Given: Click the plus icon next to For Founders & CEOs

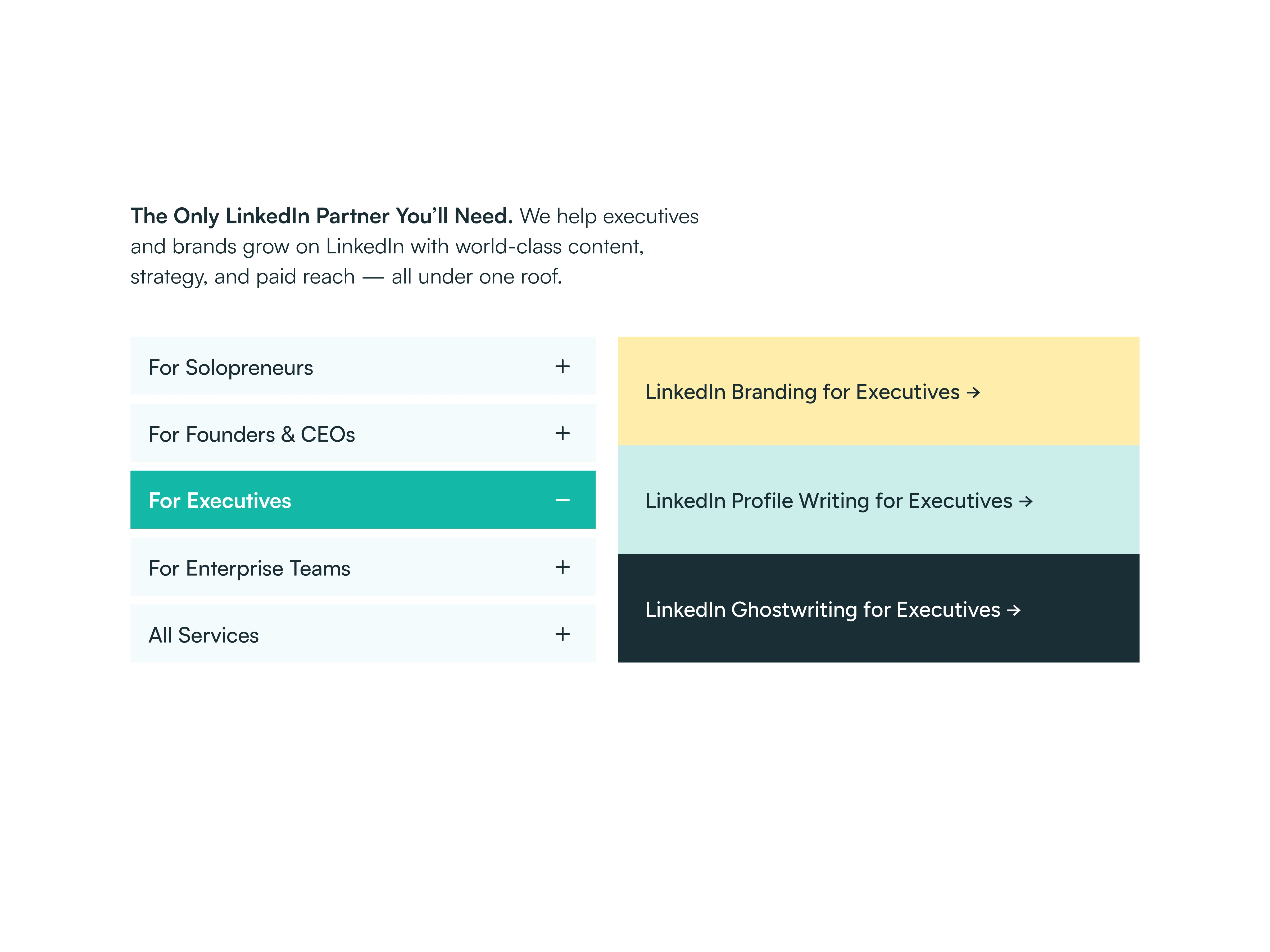Looking at the screenshot, I should point(562,433).
